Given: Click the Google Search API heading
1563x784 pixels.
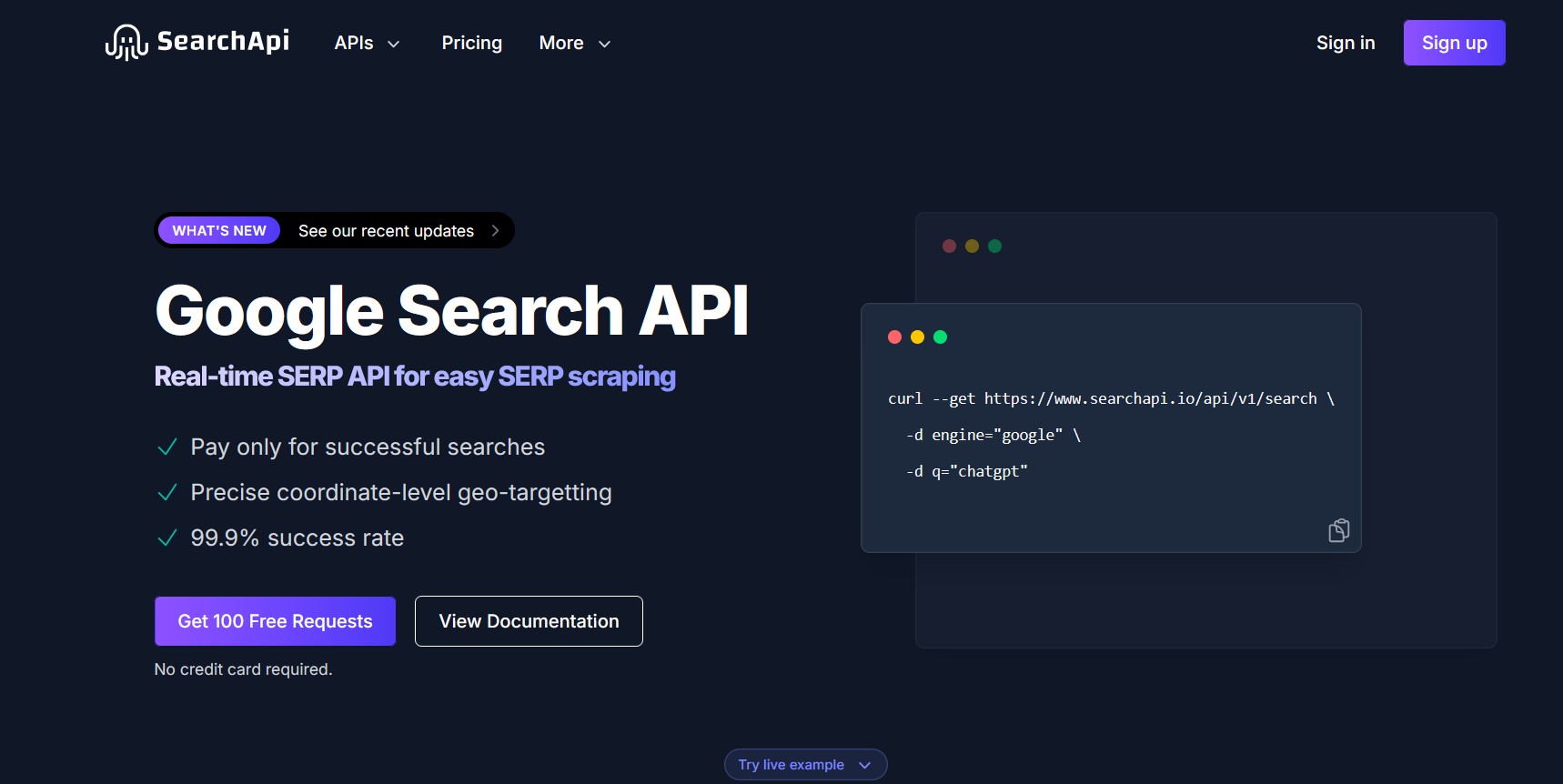Looking at the screenshot, I should (x=451, y=310).
